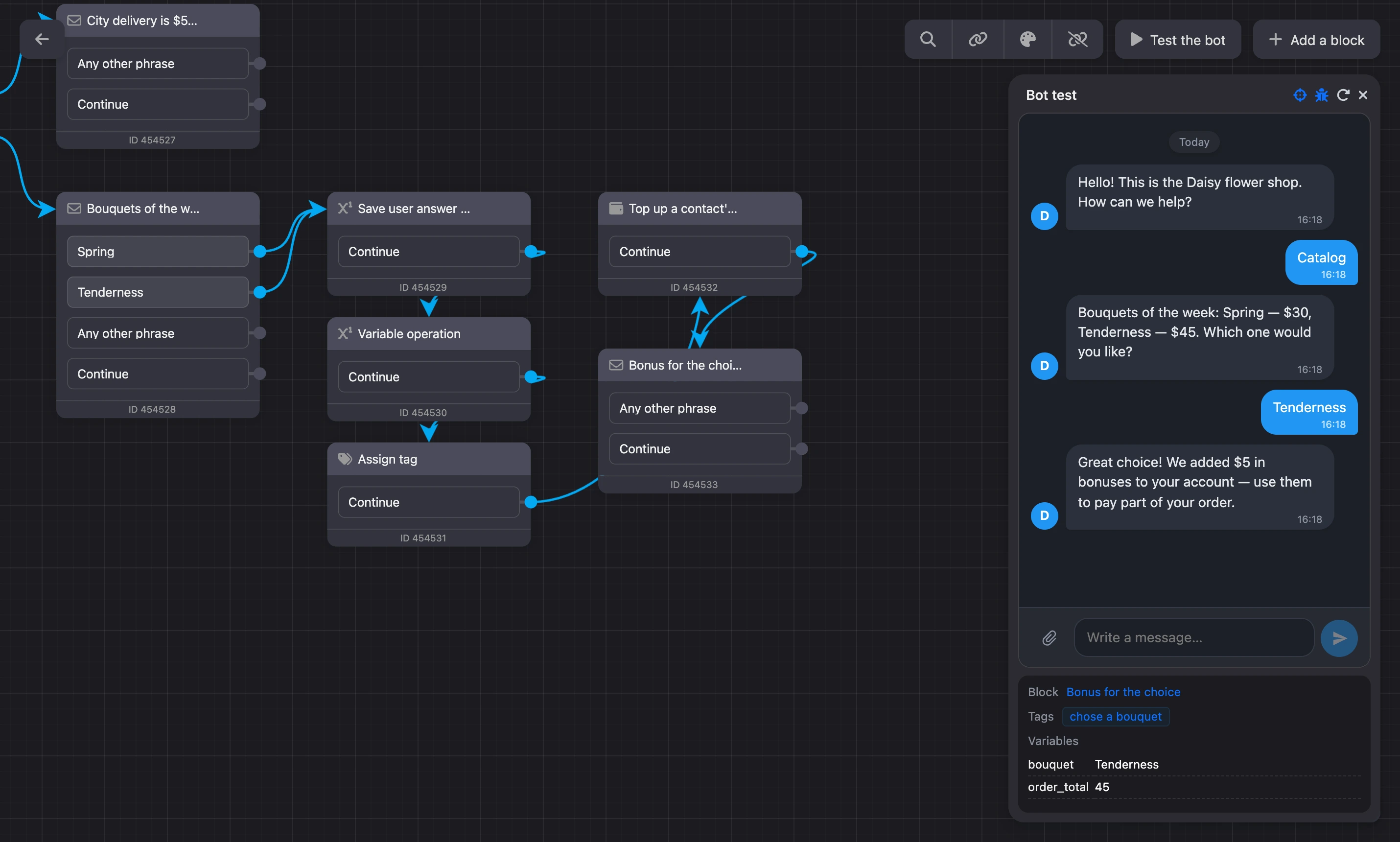The image size is (1400, 842).
Task: Click Any other phrase in Bonus for the choice block
Action: coord(700,408)
